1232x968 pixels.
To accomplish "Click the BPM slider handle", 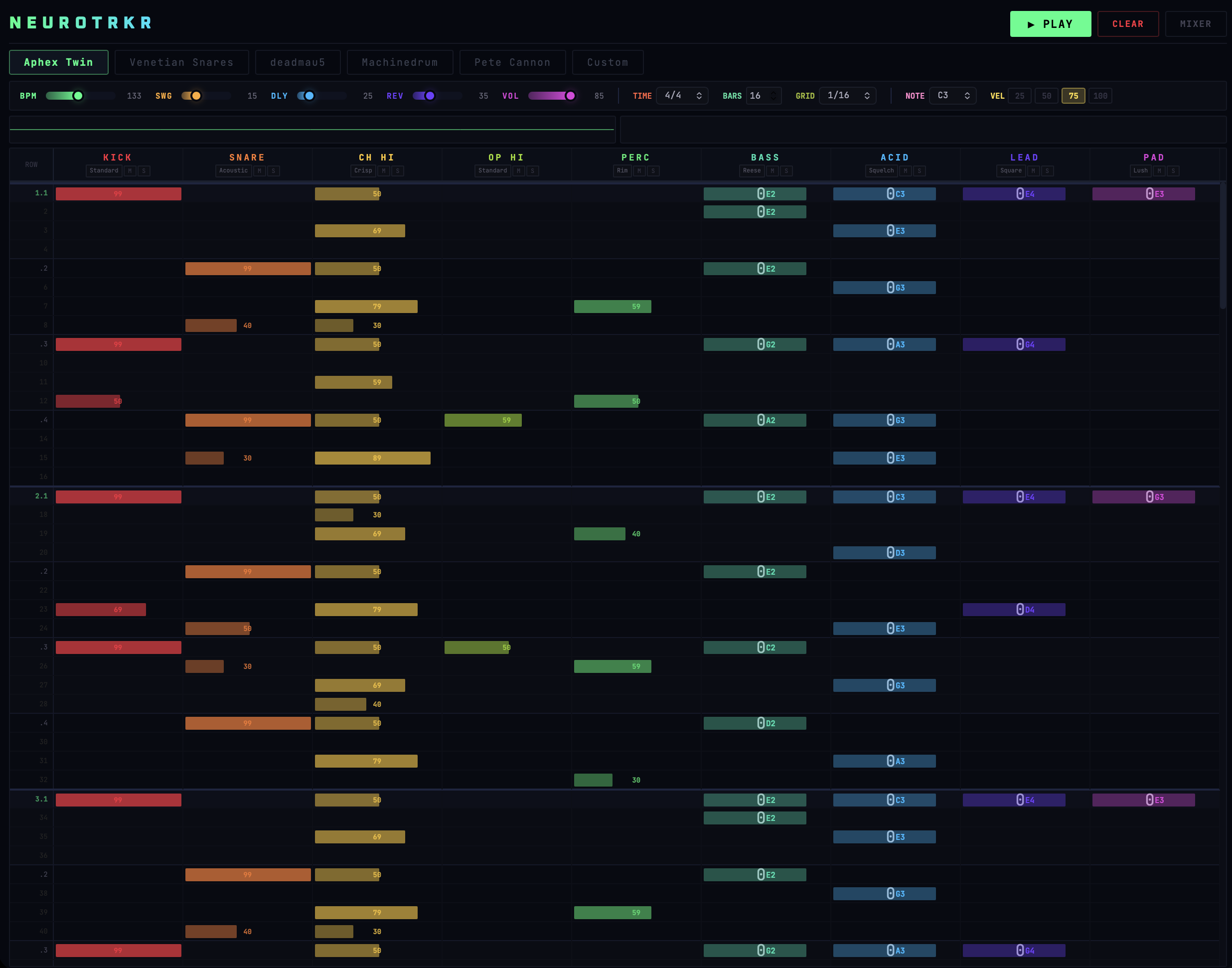I will [x=78, y=96].
